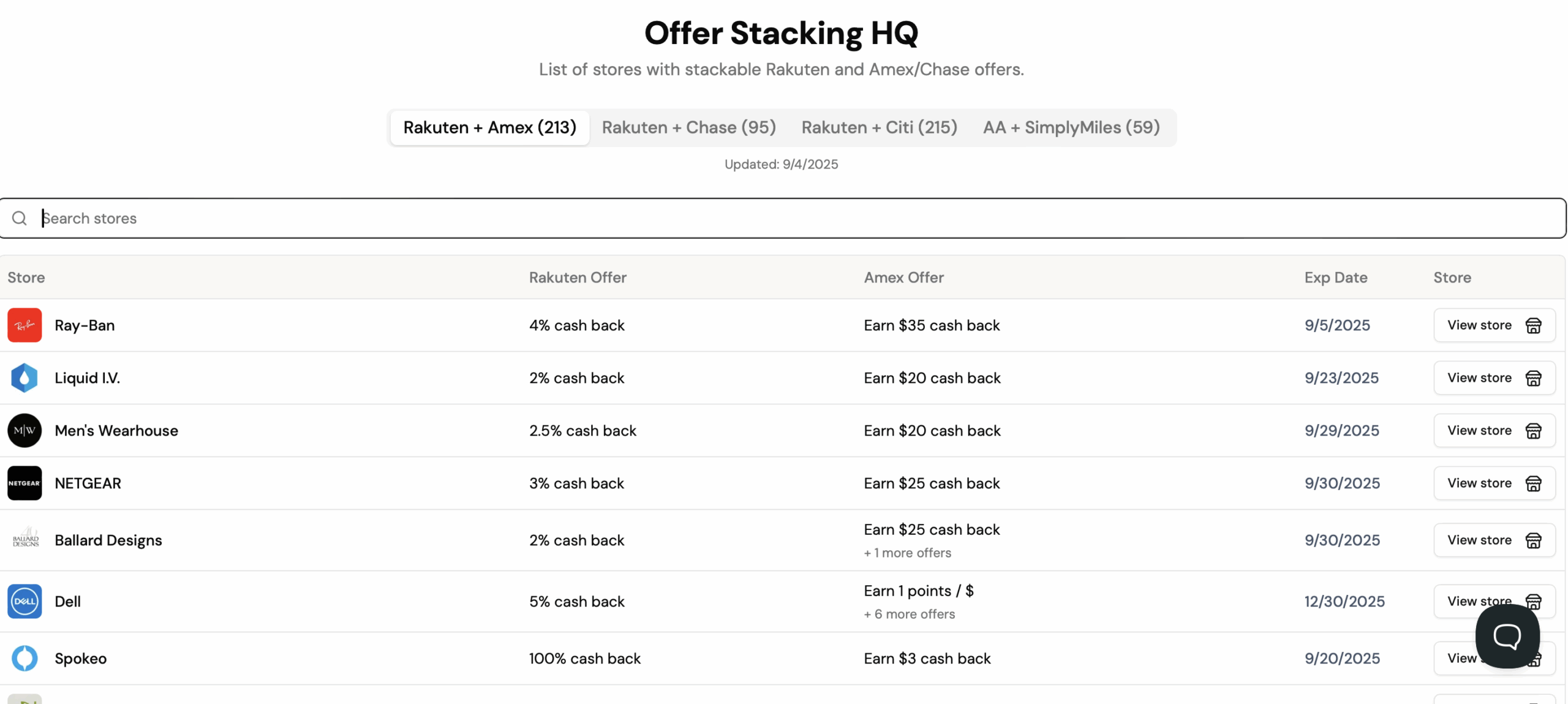Expand Ballard Designs' 1 more offers

(x=907, y=553)
